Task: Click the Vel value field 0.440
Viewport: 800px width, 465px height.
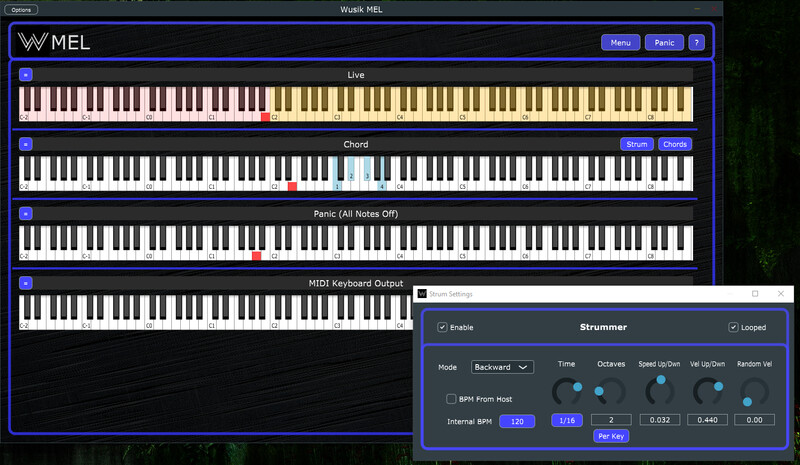Action: 708,420
